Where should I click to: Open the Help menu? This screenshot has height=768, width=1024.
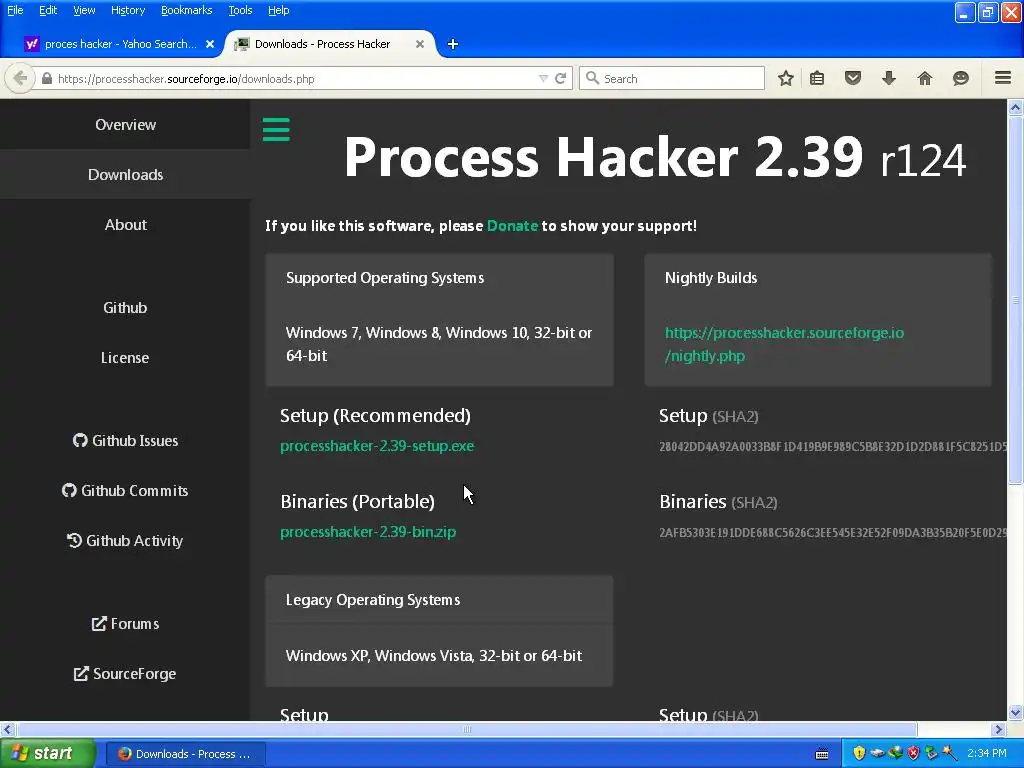278,10
